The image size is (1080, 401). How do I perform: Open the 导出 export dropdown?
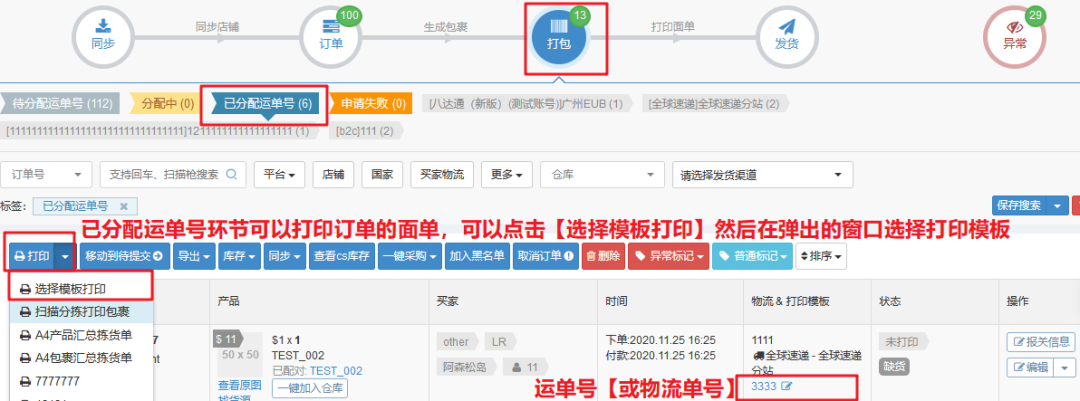pos(194,256)
